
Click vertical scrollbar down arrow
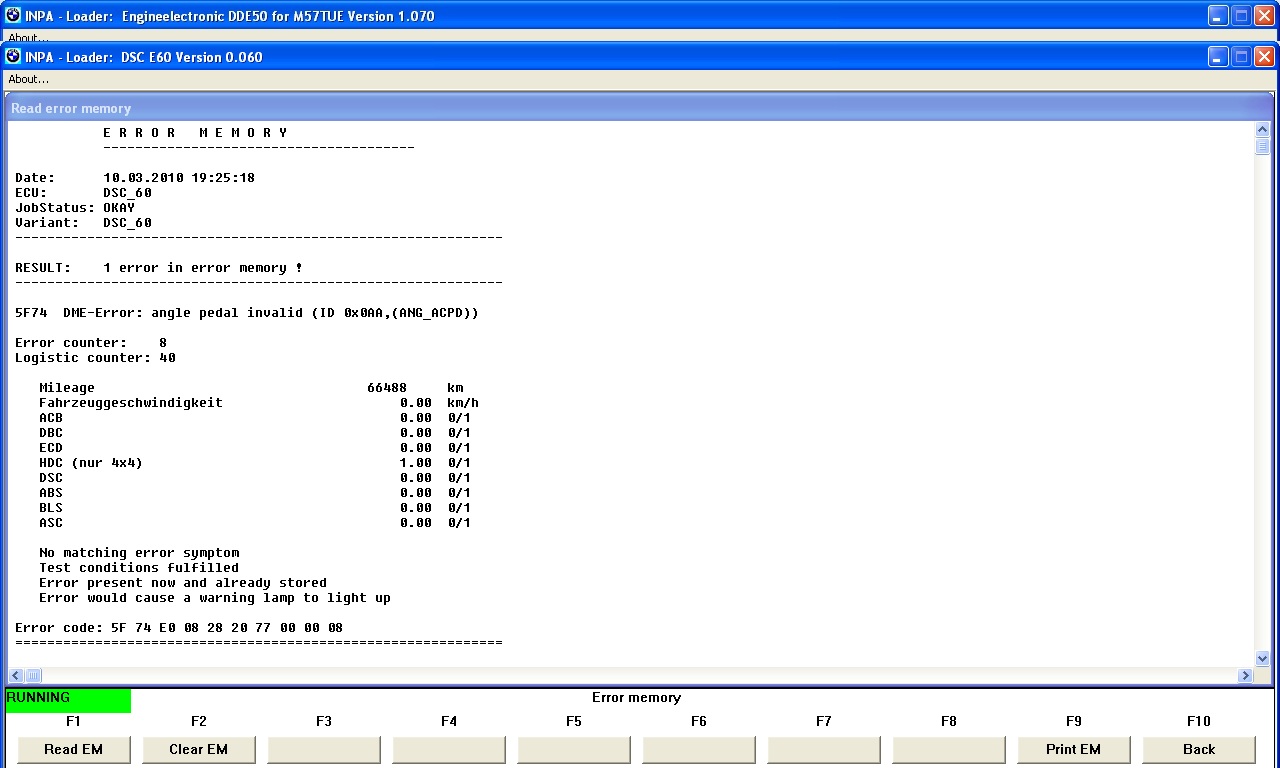pos(1262,658)
